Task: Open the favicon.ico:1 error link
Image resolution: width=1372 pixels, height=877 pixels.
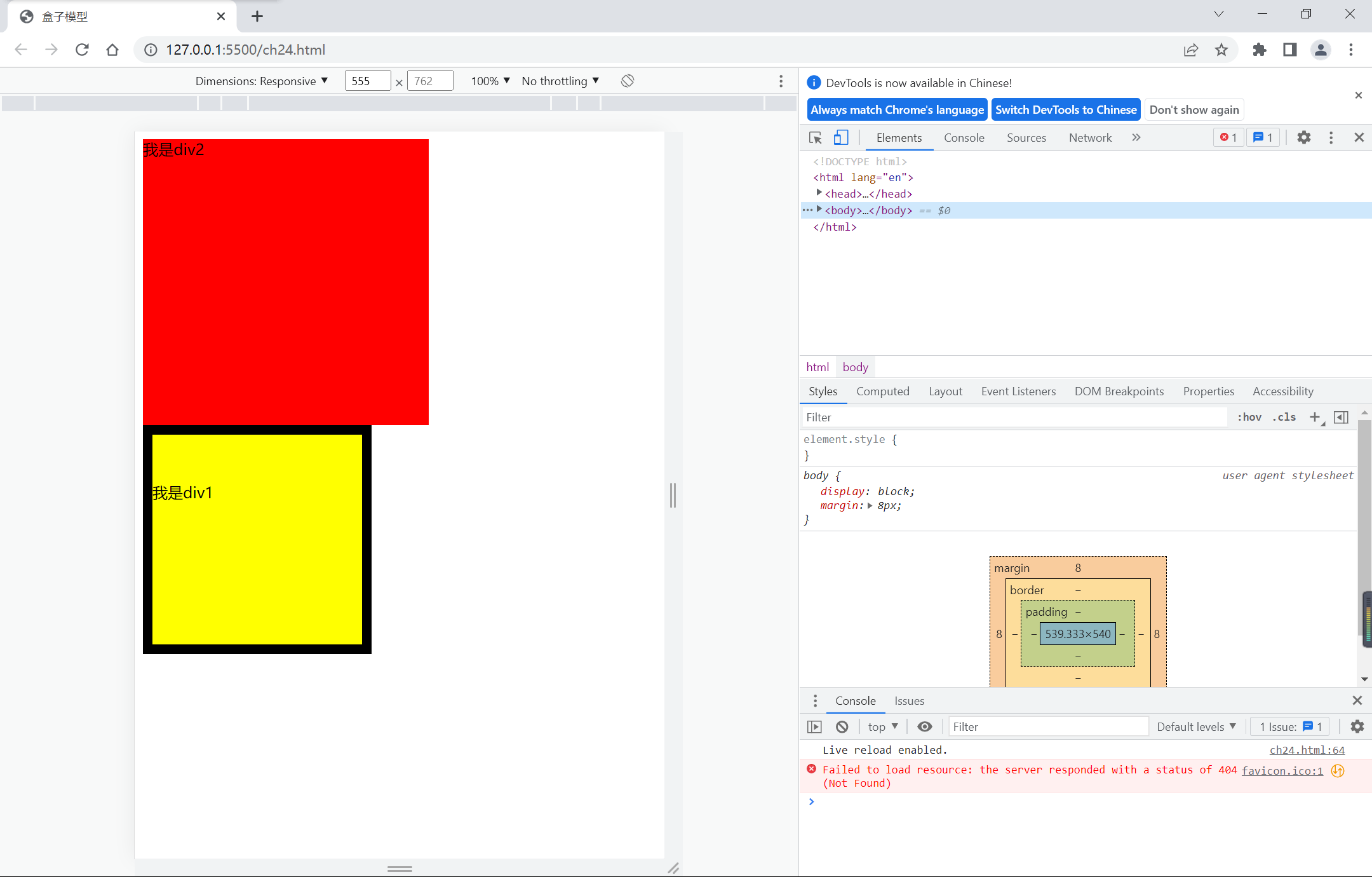Action: (x=1282, y=770)
